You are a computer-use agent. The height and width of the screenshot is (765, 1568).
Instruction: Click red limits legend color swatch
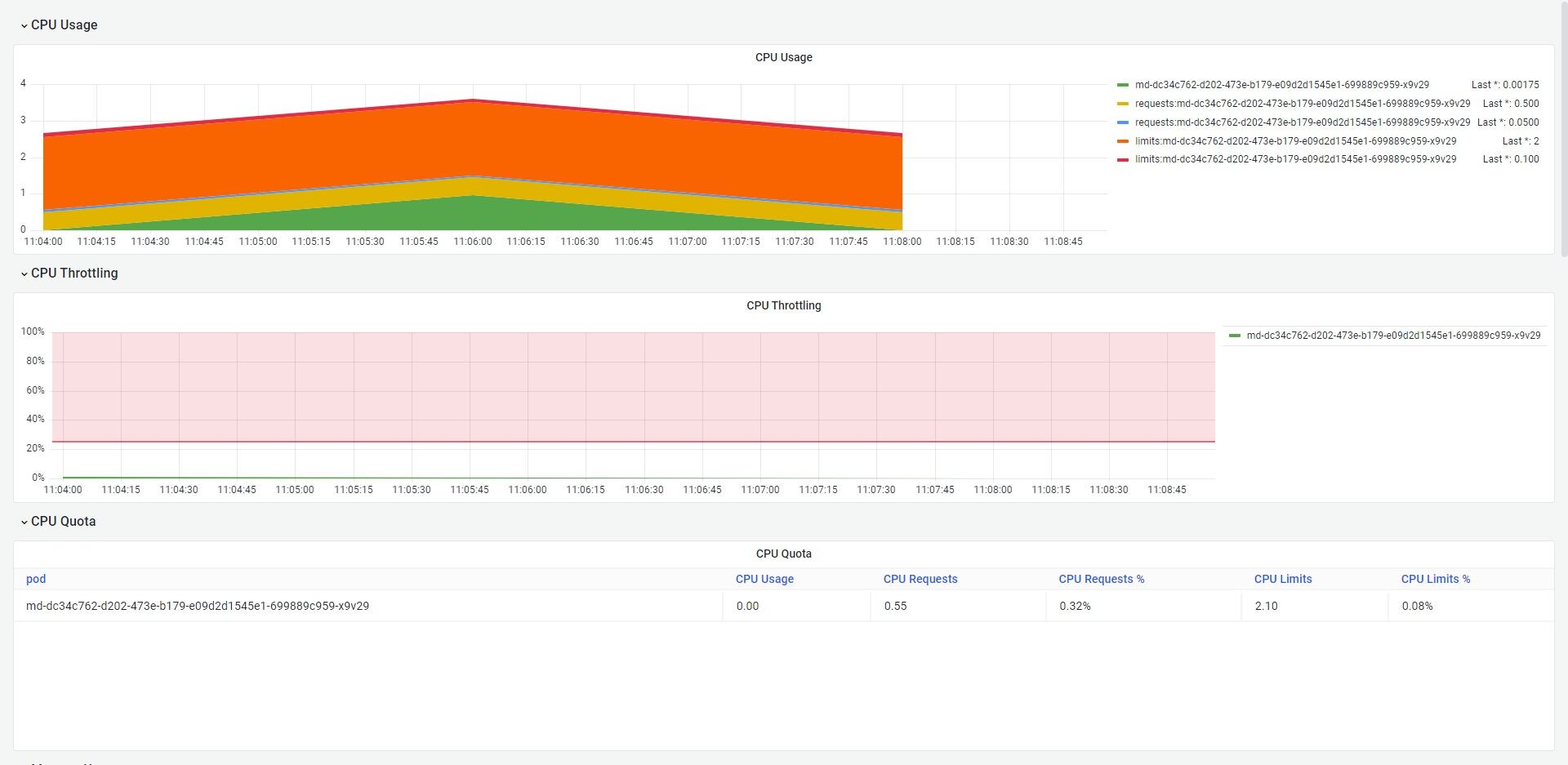point(1123,159)
